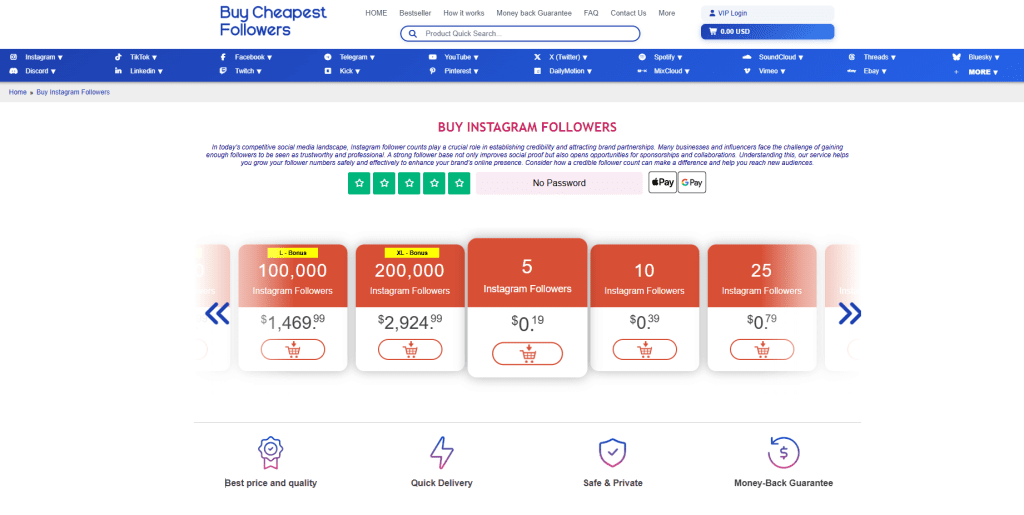Click the Instagram logo icon in navbar
This screenshot has width=1024, height=515.
click(13, 57)
